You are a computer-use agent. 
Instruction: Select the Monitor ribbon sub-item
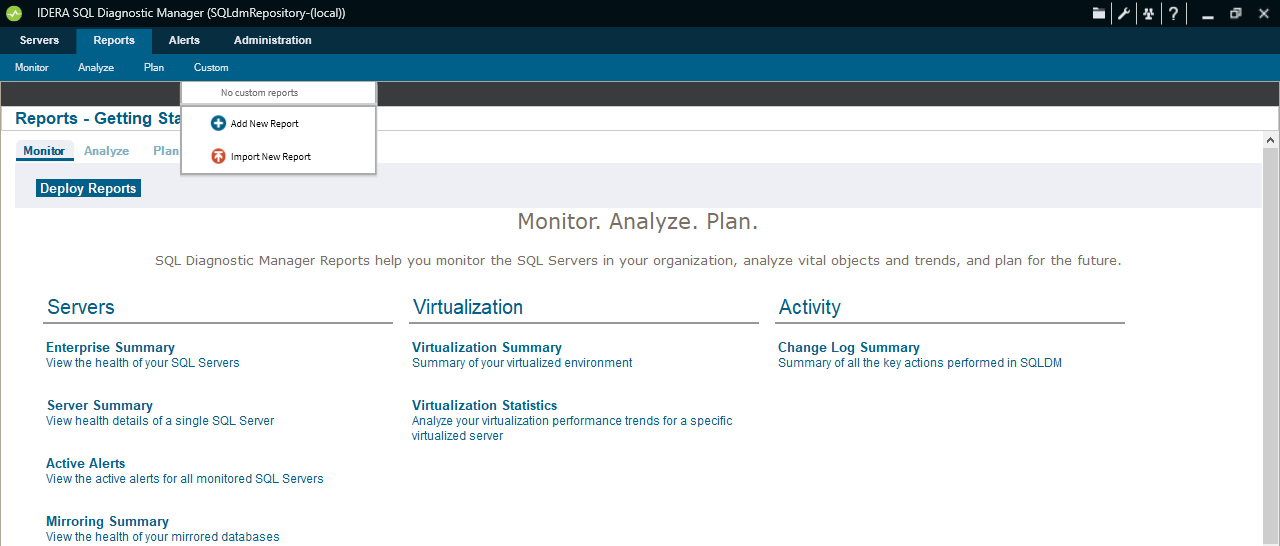(x=32, y=68)
